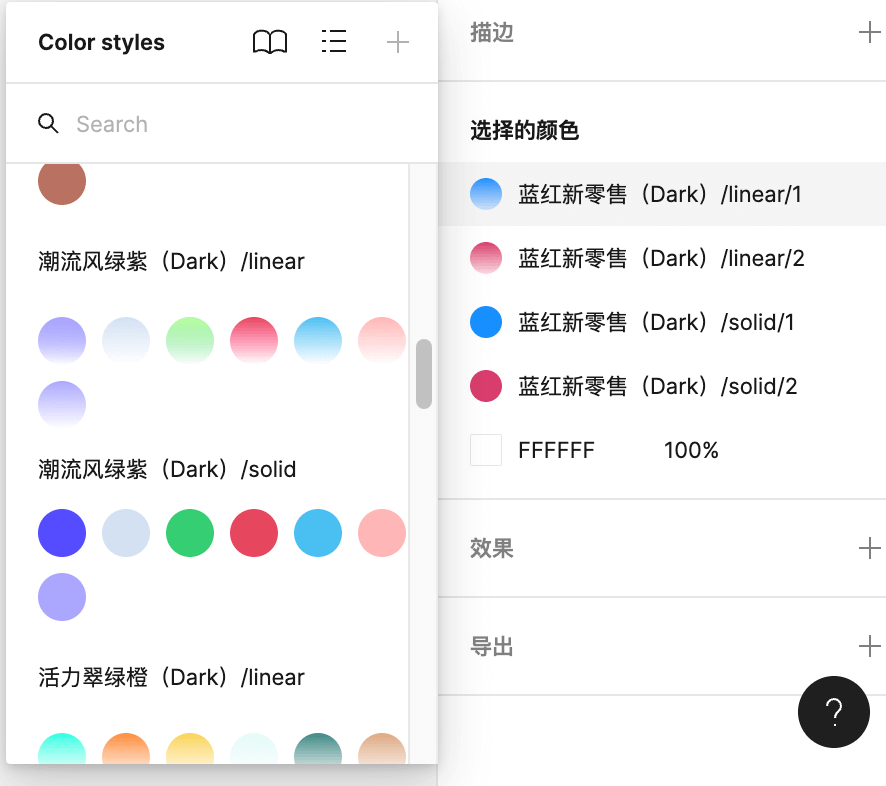Toggle list view in Color styles
The height and width of the screenshot is (786, 886).
[334, 42]
